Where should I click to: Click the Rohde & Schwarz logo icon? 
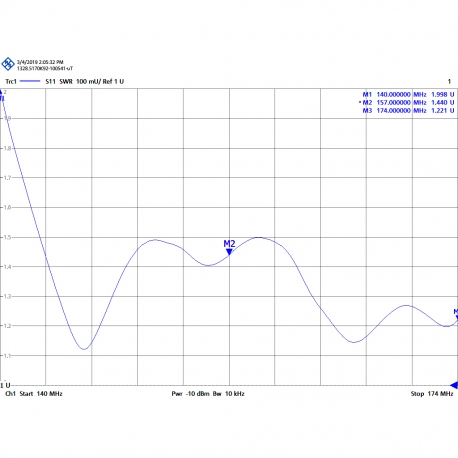pos(8,64)
